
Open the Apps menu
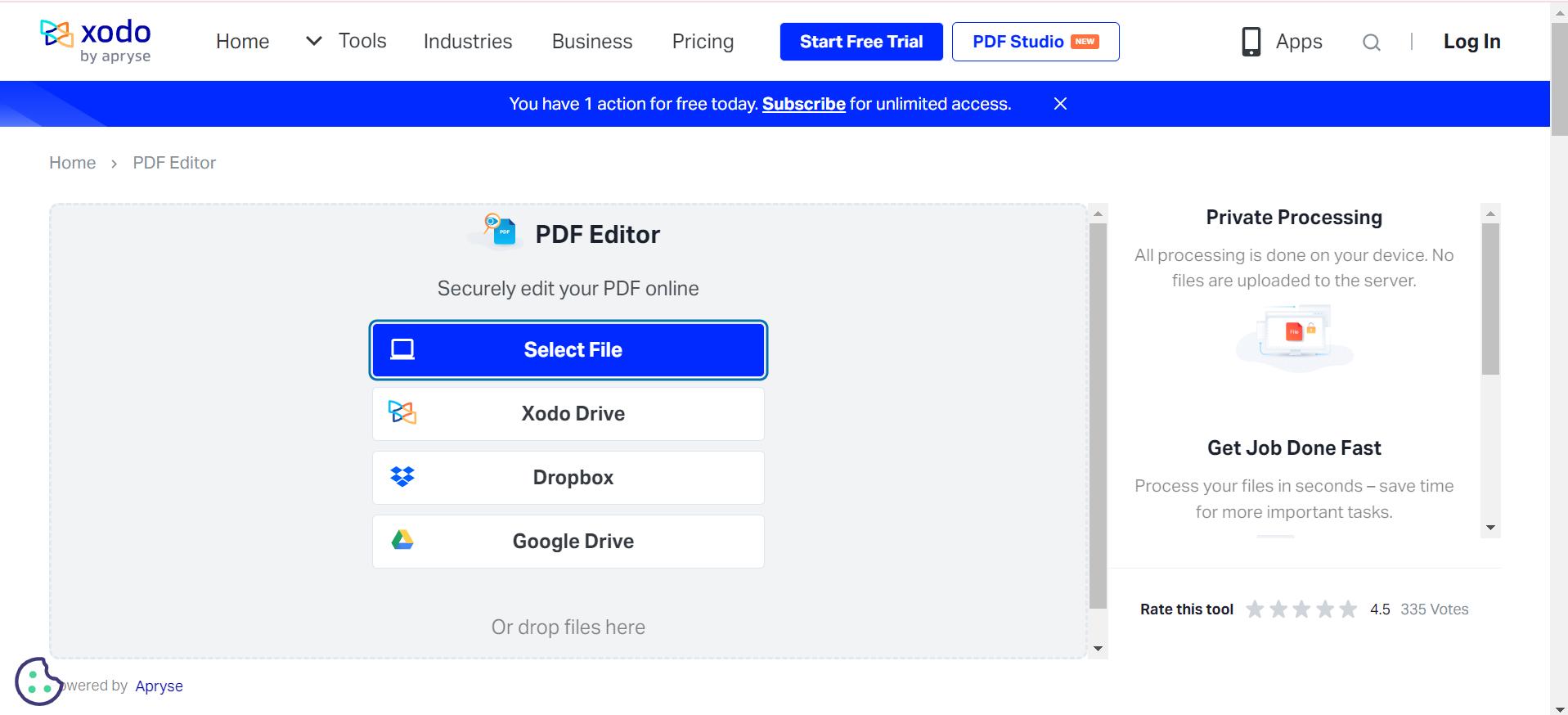point(1299,42)
